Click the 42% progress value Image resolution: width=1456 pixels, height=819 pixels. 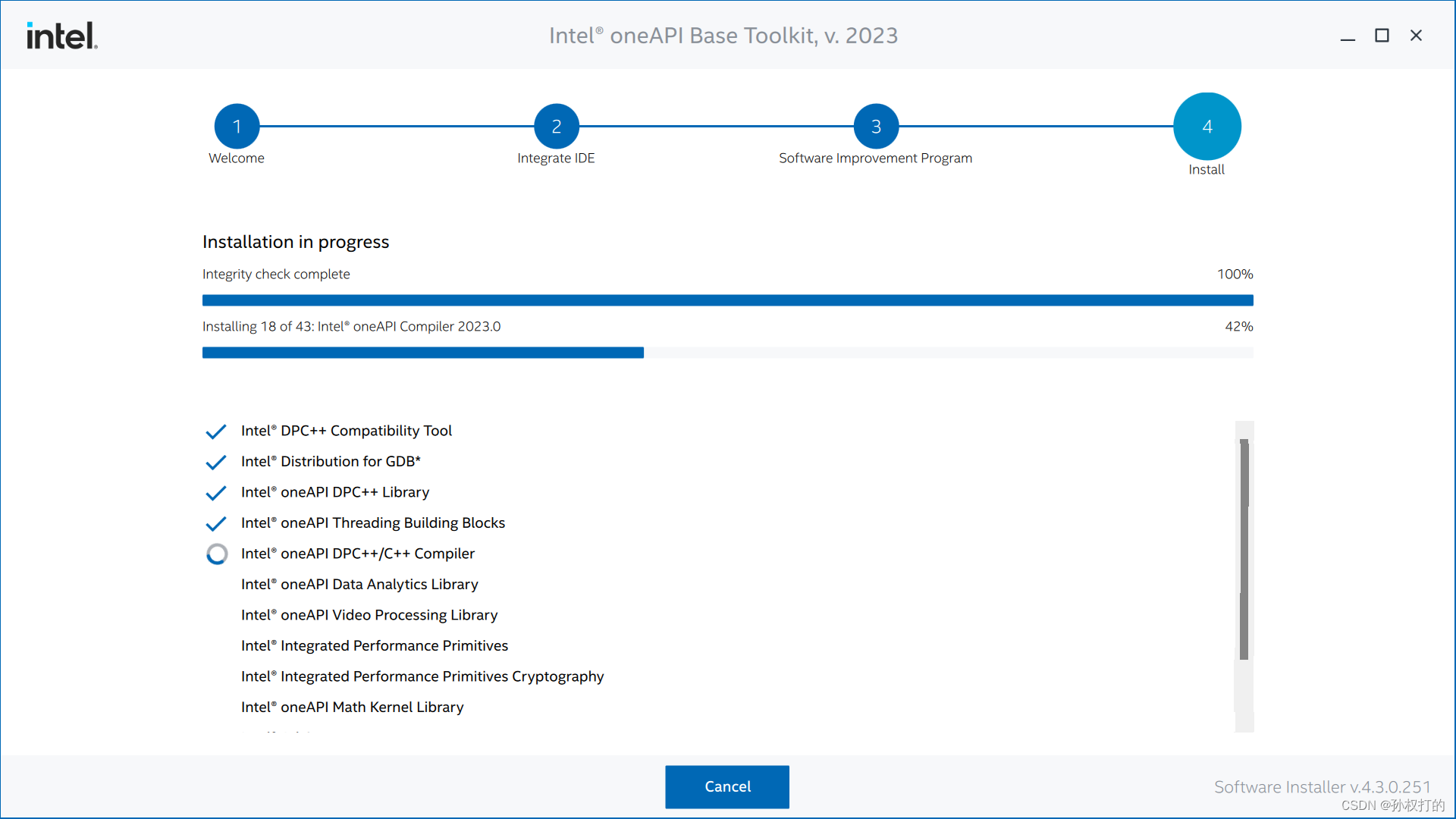pos(1239,326)
